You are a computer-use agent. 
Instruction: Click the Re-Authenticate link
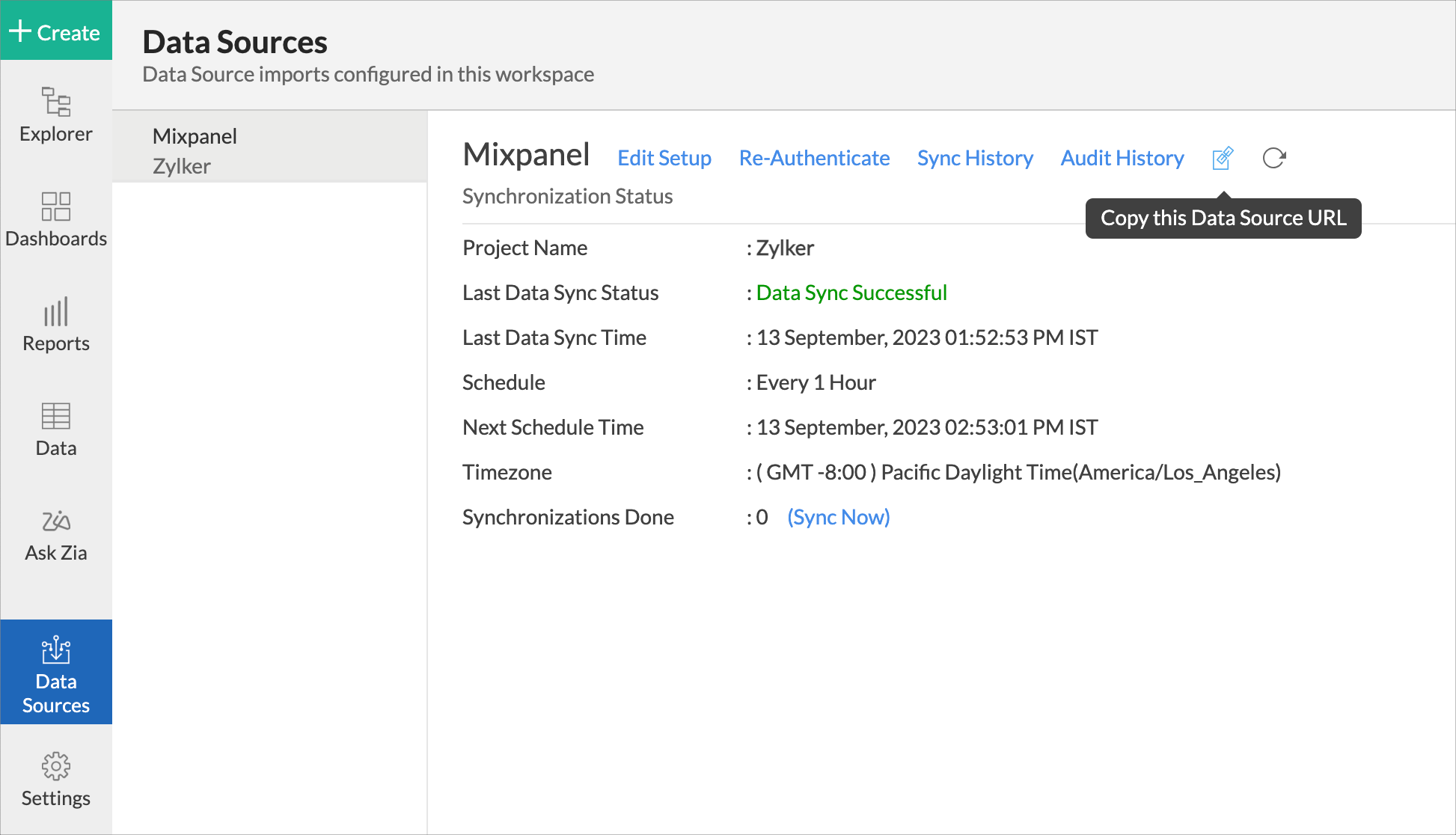point(814,158)
